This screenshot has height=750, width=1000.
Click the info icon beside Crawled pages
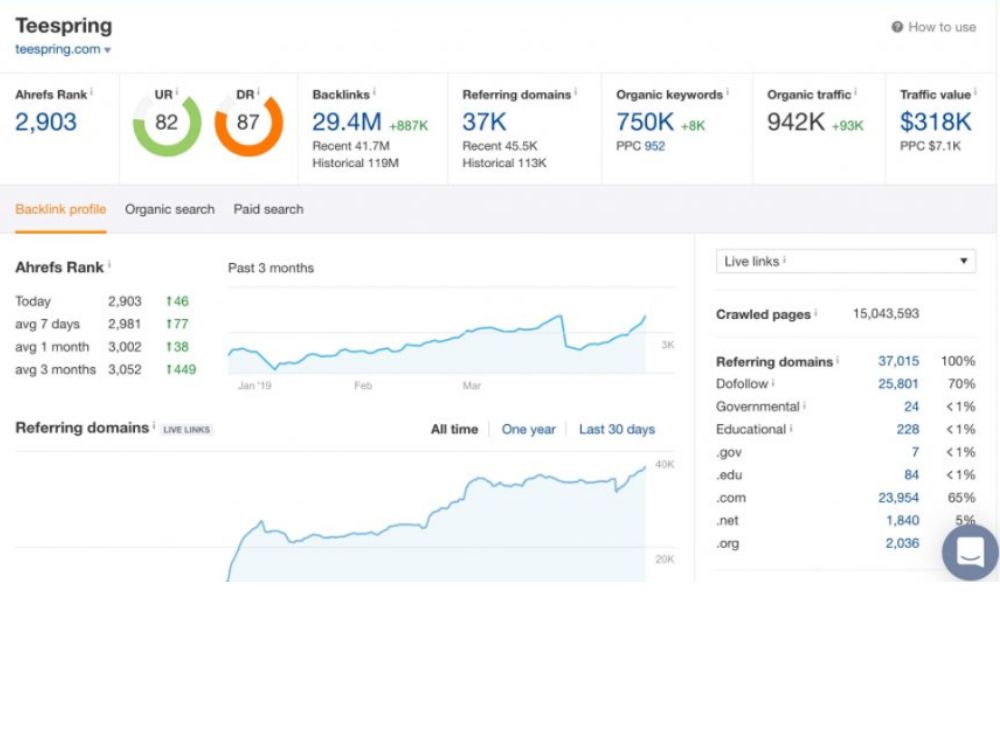pos(816,312)
